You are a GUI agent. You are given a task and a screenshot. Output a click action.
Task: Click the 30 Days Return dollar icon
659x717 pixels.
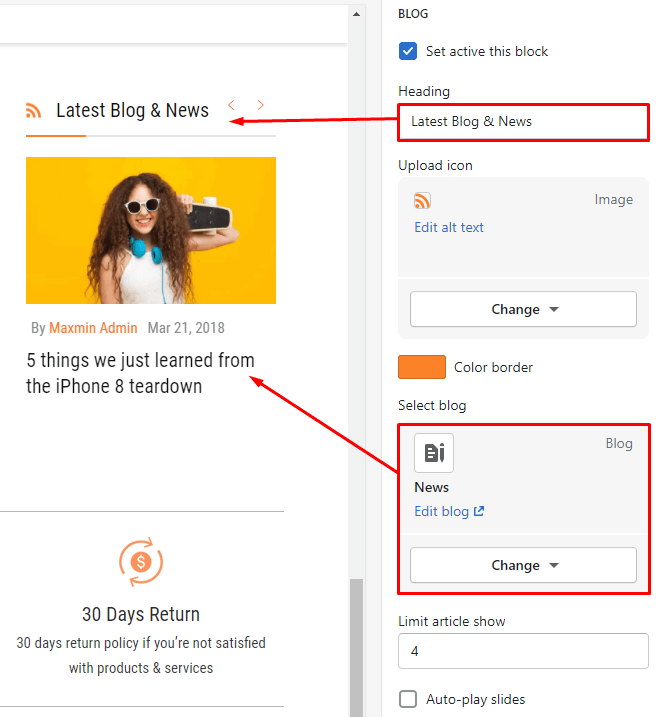tap(141, 562)
